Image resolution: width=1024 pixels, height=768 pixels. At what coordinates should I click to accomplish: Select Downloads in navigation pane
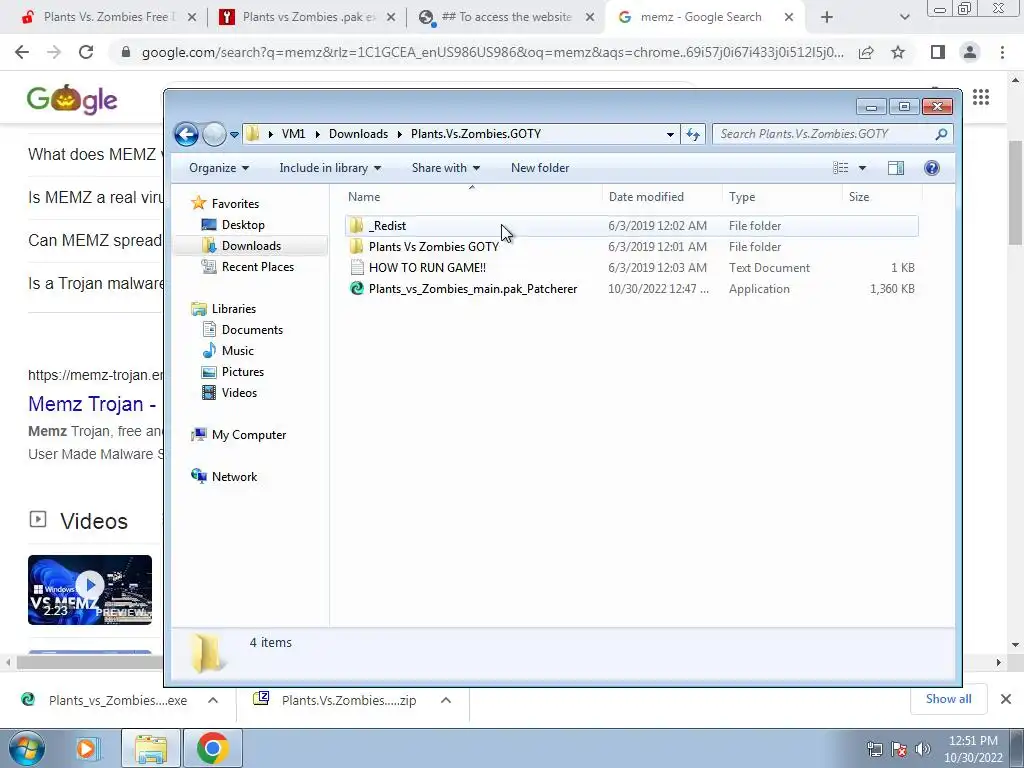pyautogui.click(x=251, y=246)
